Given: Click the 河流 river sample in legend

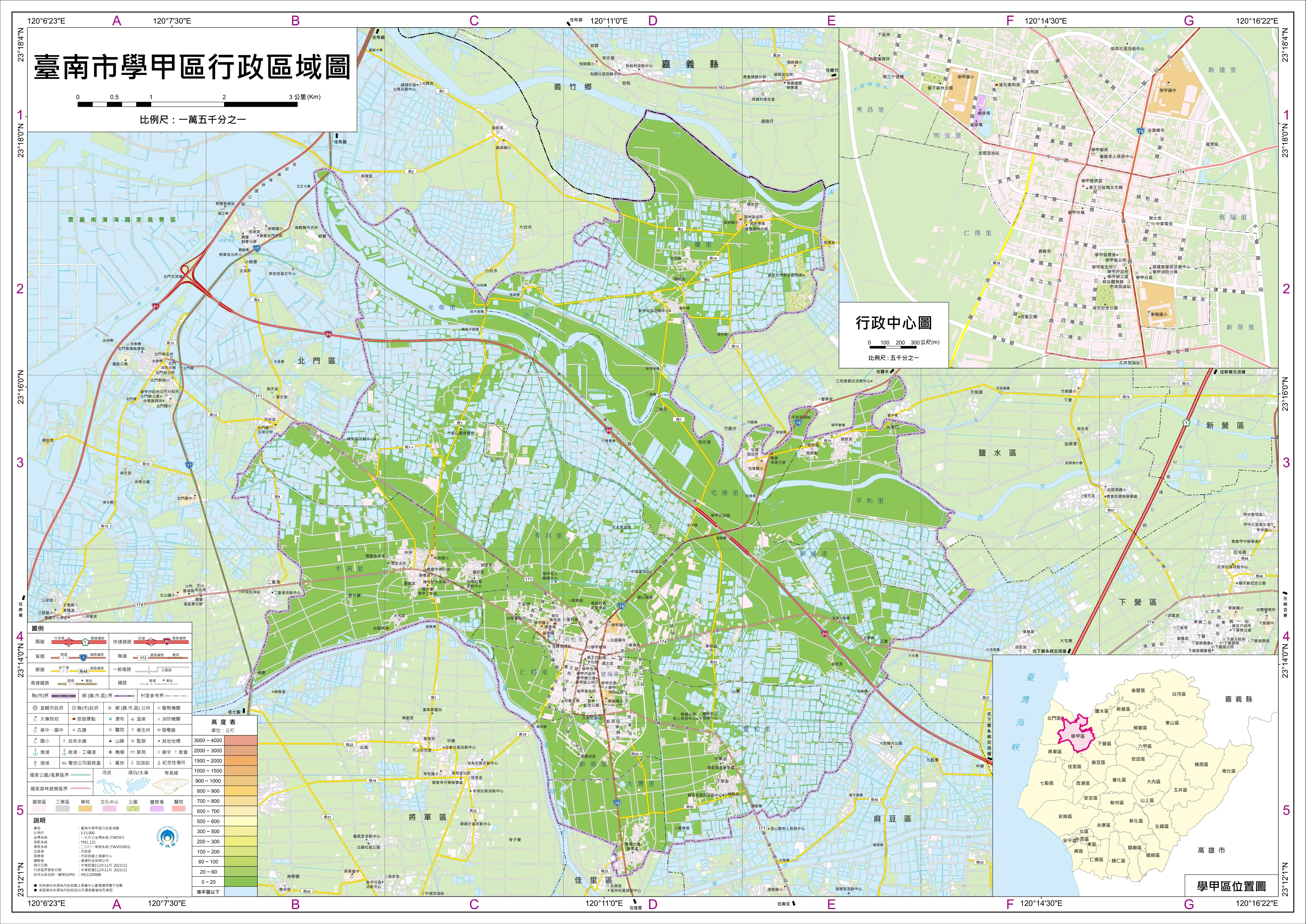Looking at the screenshot, I should (109, 787).
